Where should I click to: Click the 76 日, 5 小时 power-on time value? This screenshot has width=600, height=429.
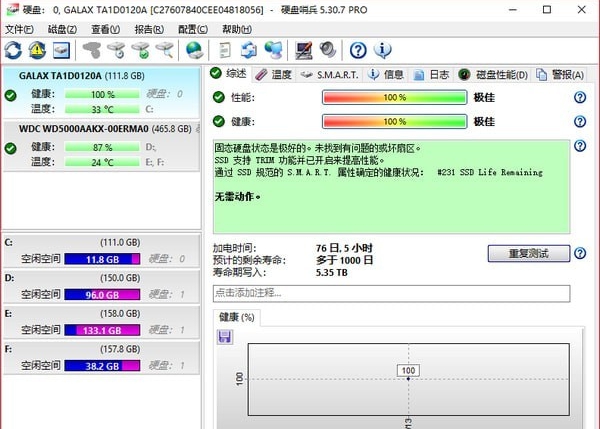tap(344, 248)
